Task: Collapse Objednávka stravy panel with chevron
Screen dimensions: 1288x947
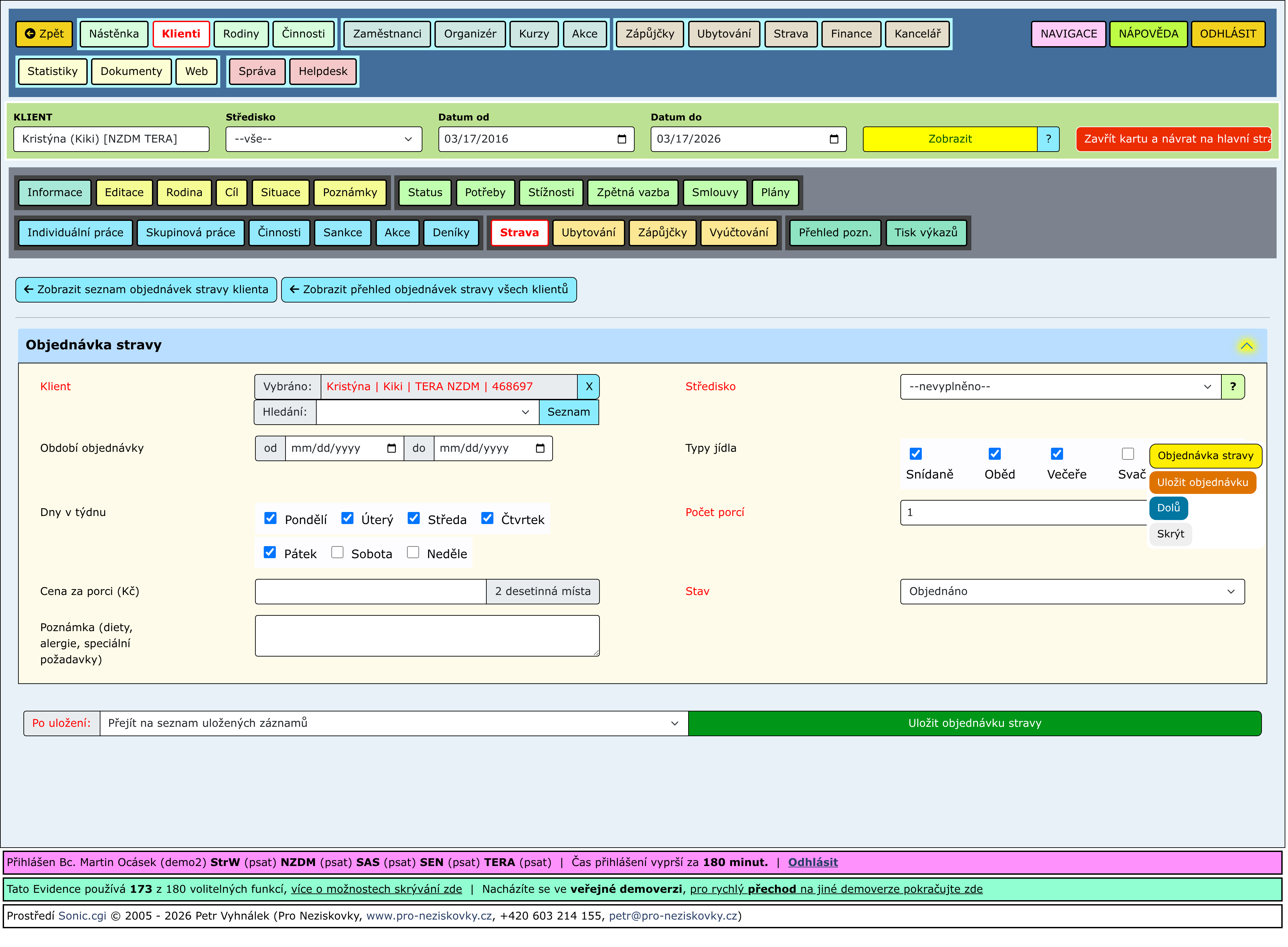Action: pyautogui.click(x=1247, y=346)
